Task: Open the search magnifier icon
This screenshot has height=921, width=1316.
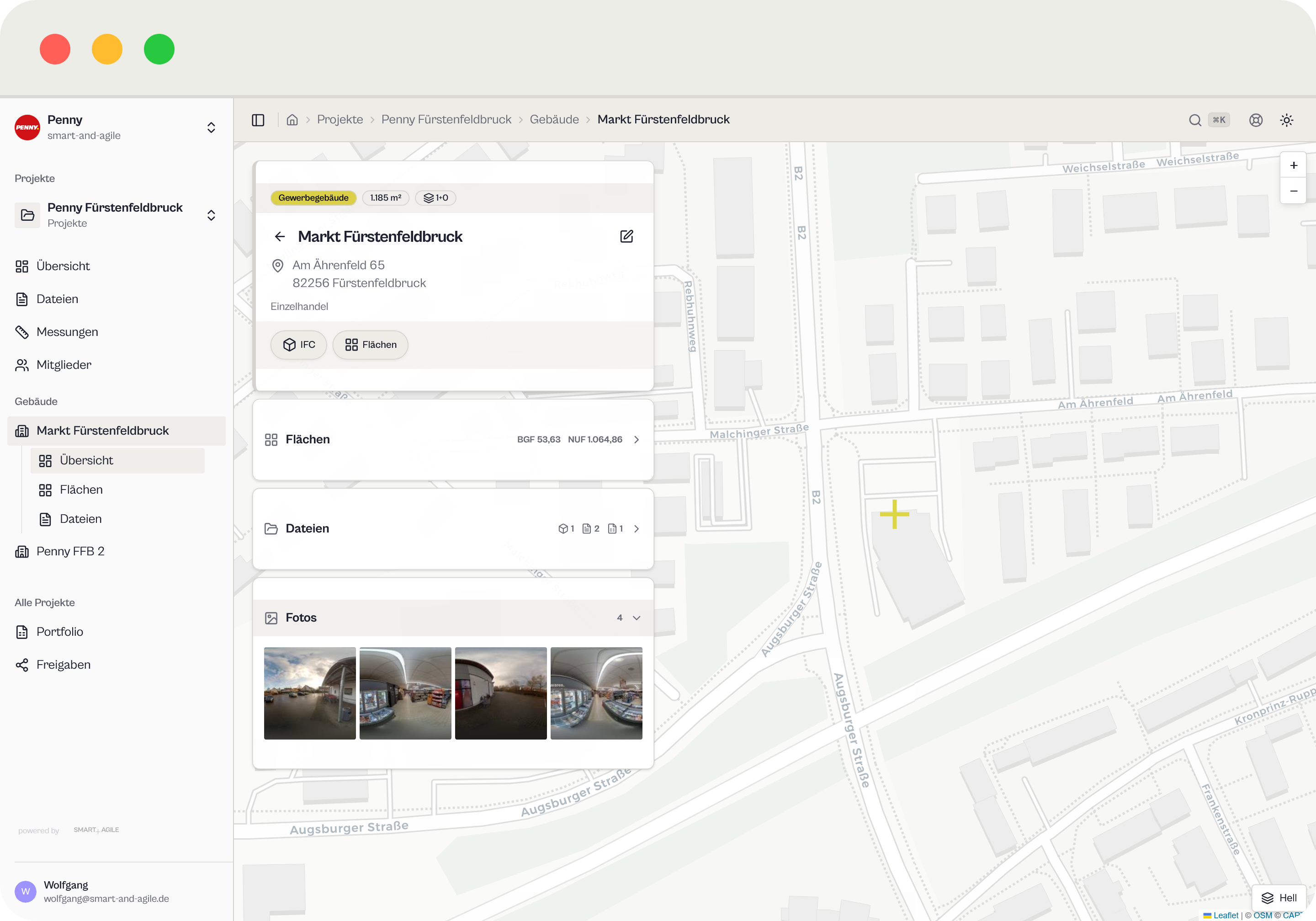Action: (x=1195, y=120)
